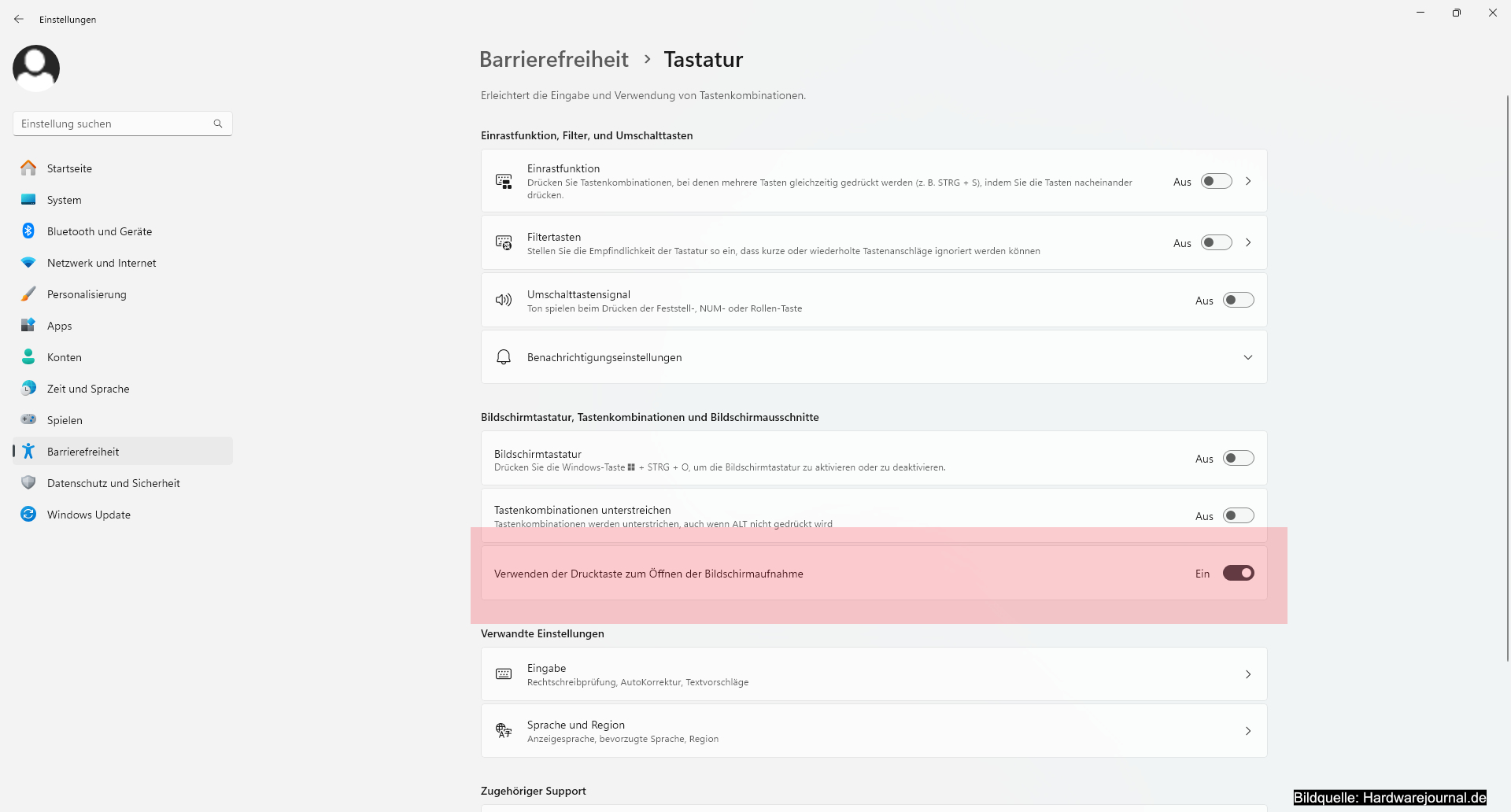
Task: Click the Netzwerk und Internet wifi icon
Action: coord(28,262)
